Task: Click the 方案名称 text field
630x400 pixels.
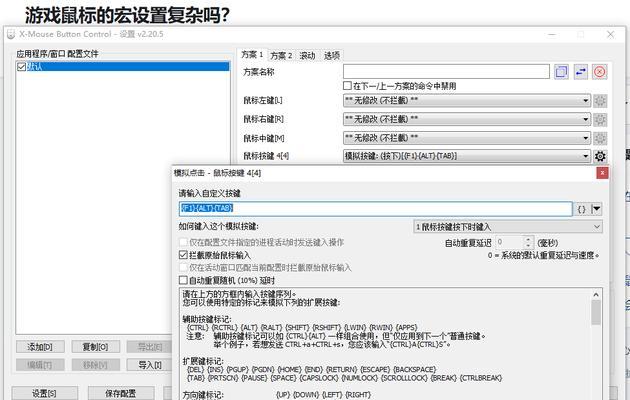Action: click(x=446, y=72)
